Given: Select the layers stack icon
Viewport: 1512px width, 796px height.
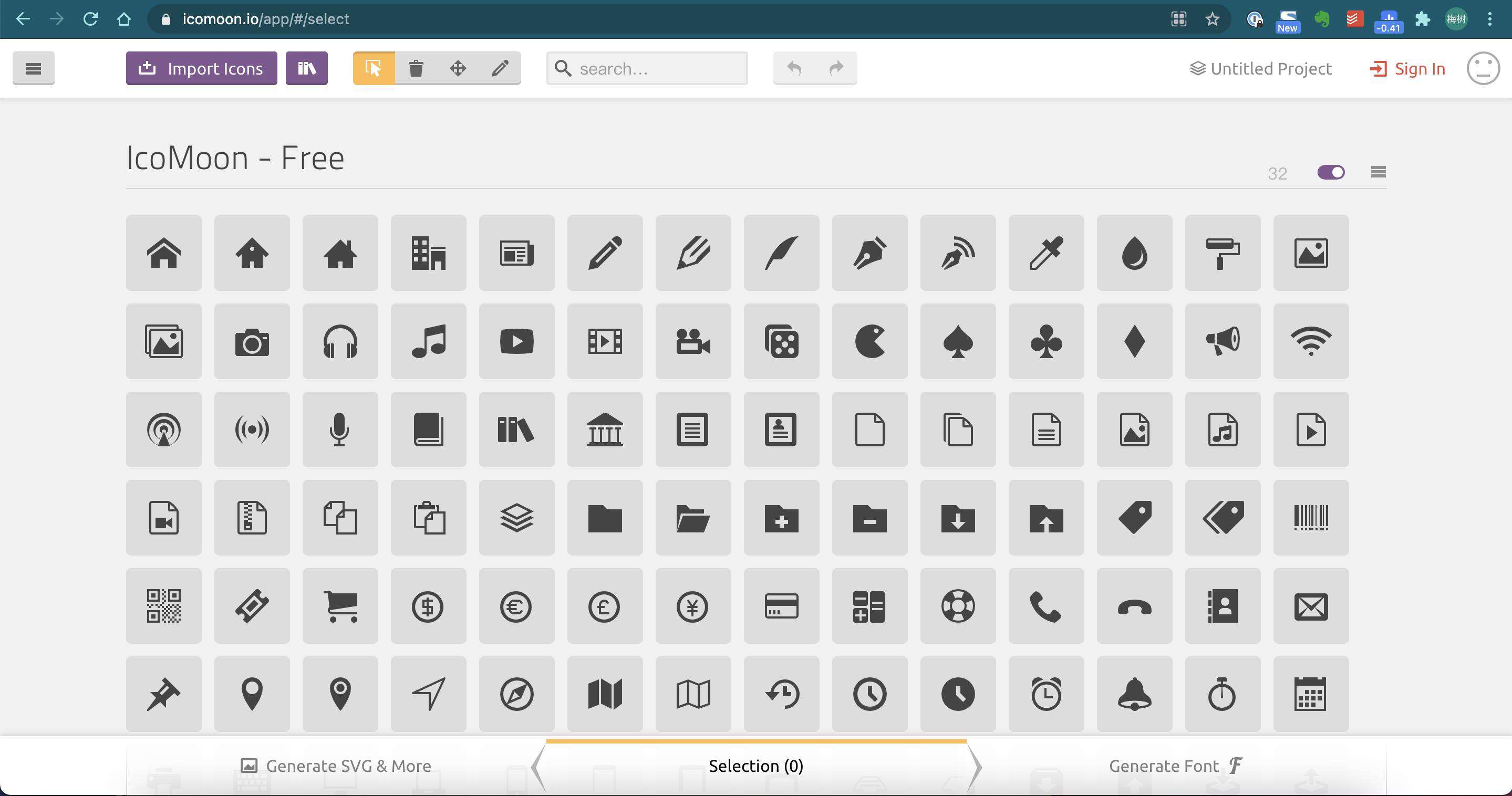Looking at the screenshot, I should click(x=516, y=518).
